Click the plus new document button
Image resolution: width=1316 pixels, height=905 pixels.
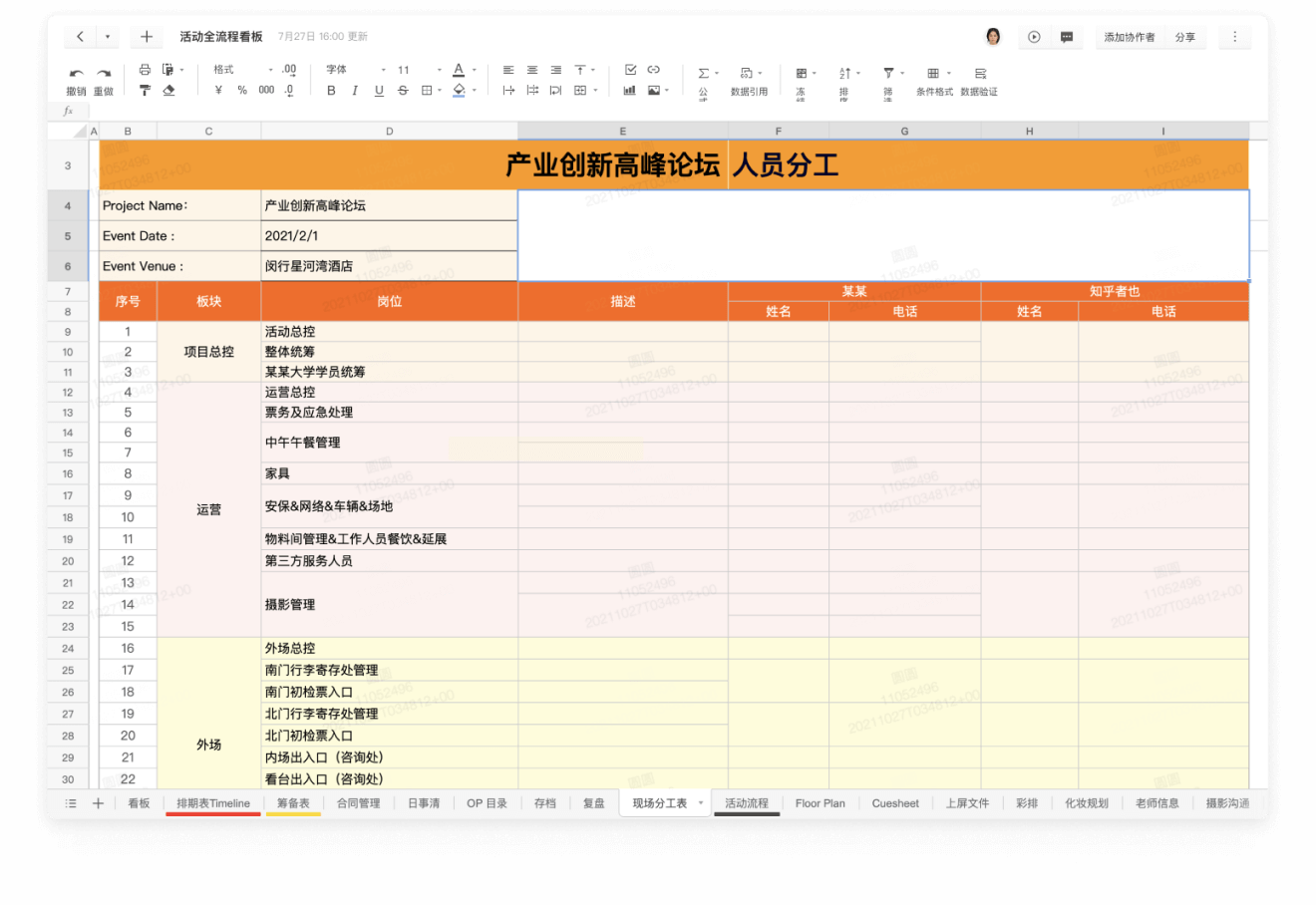(x=147, y=37)
